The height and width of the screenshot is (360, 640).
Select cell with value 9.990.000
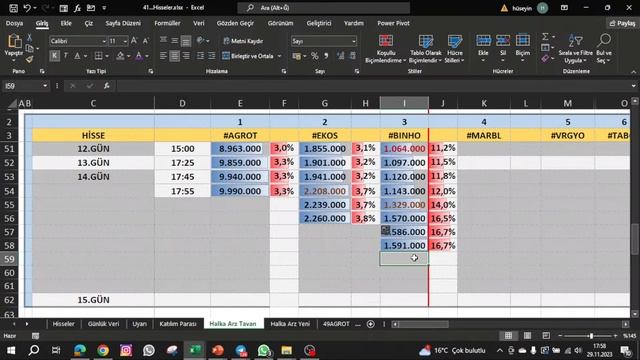pyautogui.click(x=240, y=191)
